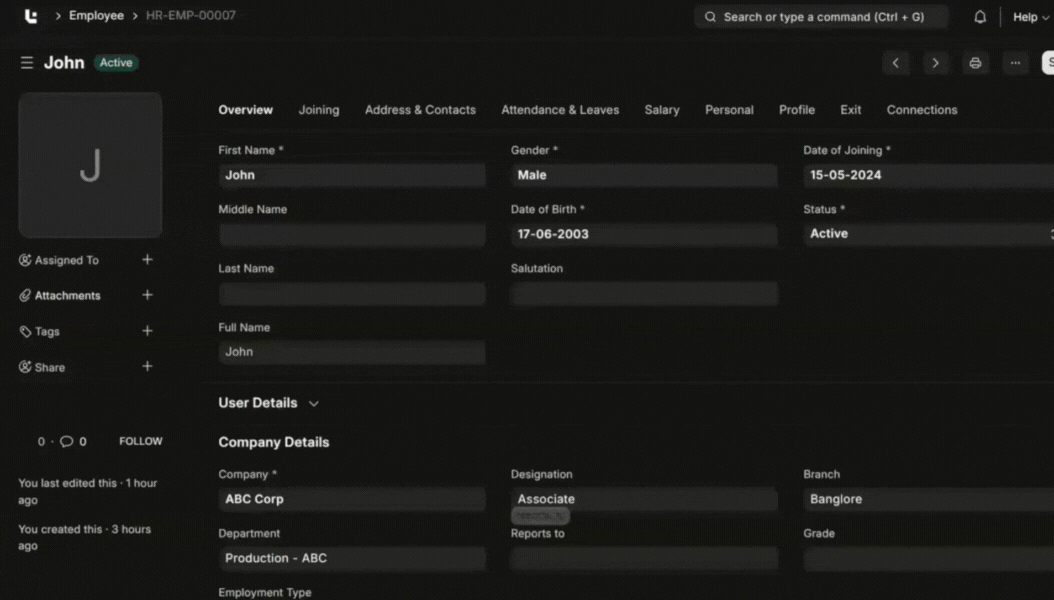Click the Full Name read-only field
The height and width of the screenshot is (600, 1054).
click(352, 352)
